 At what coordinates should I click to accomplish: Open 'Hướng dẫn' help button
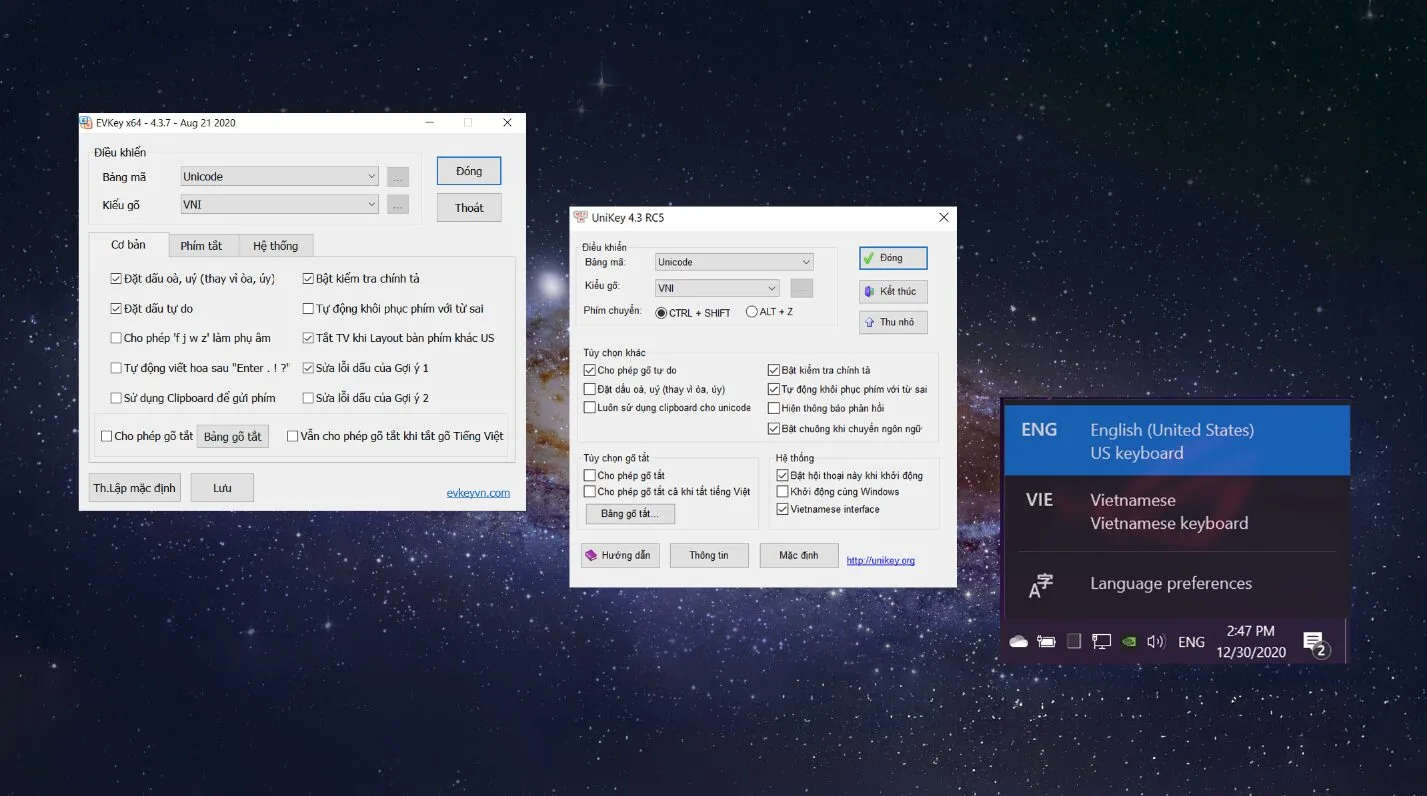tap(620, 555)
